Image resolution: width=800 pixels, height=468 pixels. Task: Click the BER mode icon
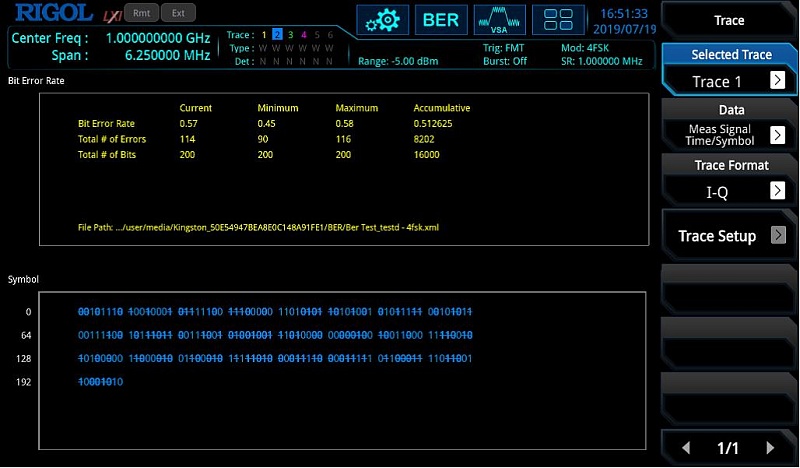(440, 20)
